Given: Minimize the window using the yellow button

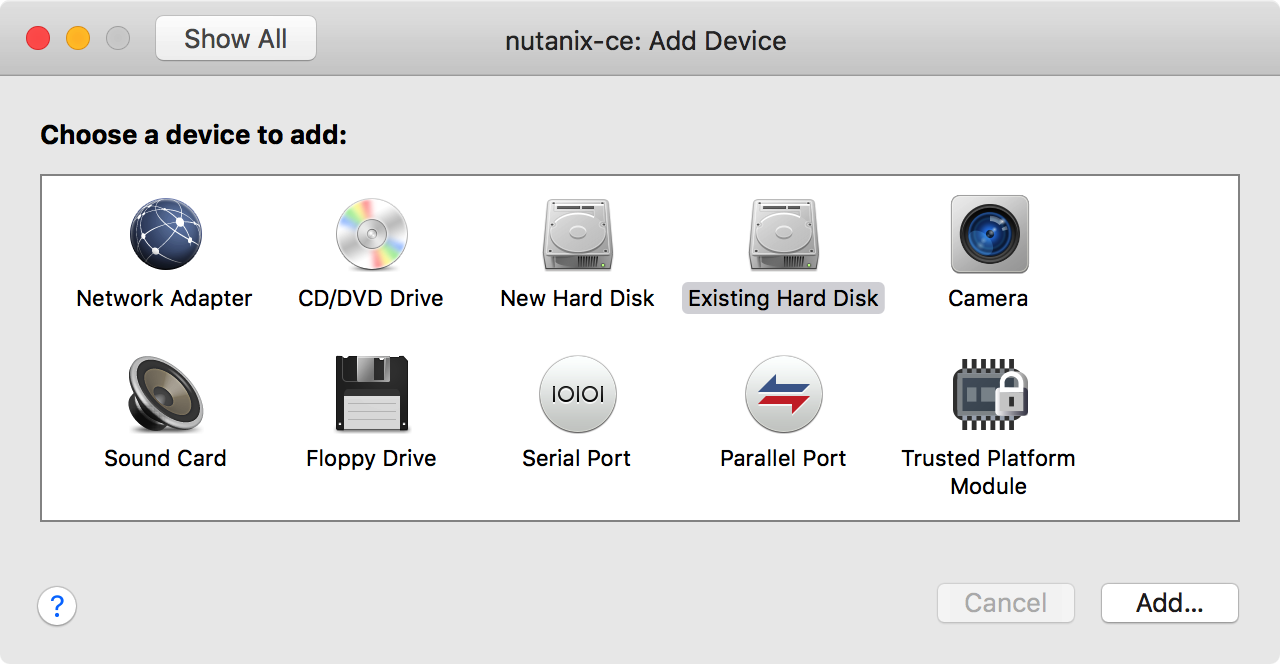Looking at the screenshot, I should (78, 39).
